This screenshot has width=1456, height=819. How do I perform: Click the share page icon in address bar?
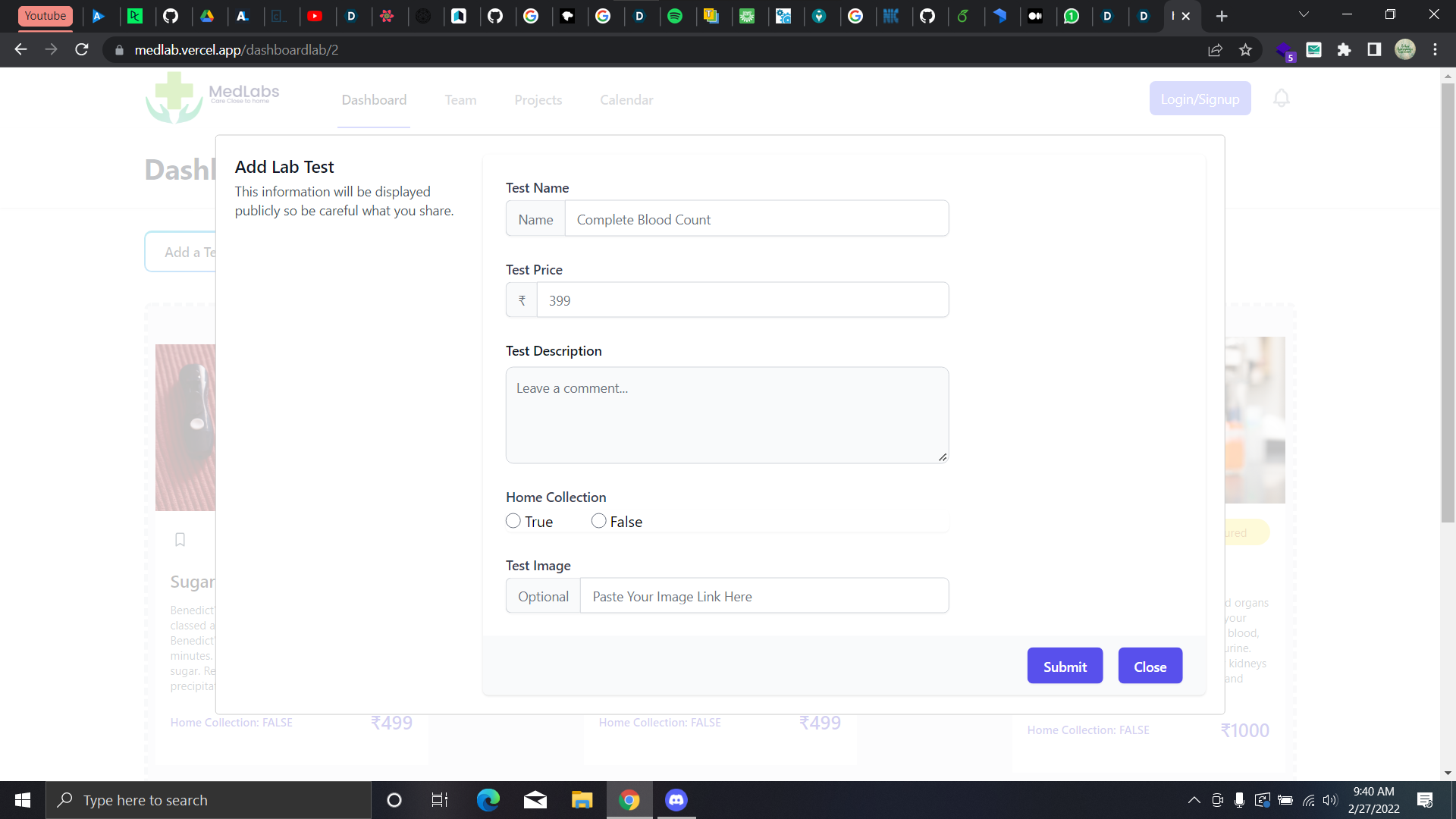click(x=1215, y=50)
